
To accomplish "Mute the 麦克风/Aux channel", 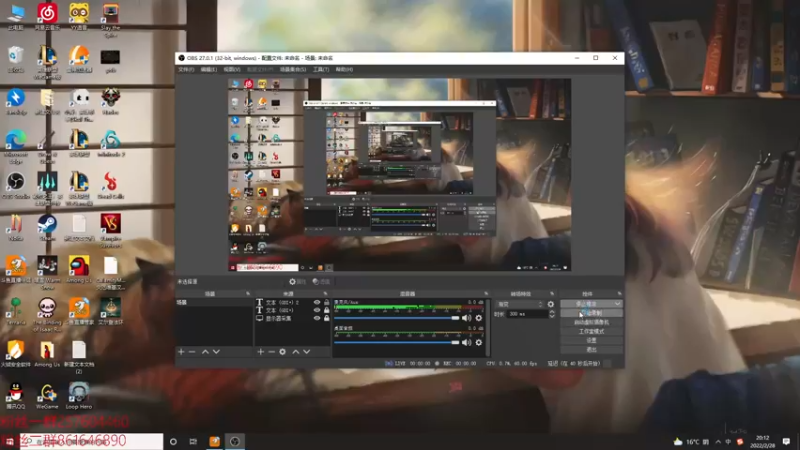I will click(466, 318).
